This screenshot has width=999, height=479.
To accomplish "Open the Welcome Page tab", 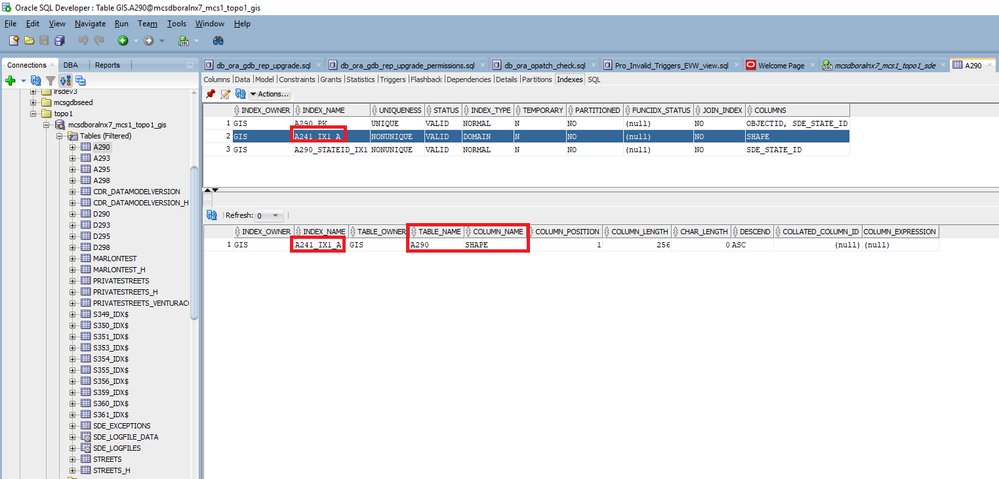I will pos(781,65).
